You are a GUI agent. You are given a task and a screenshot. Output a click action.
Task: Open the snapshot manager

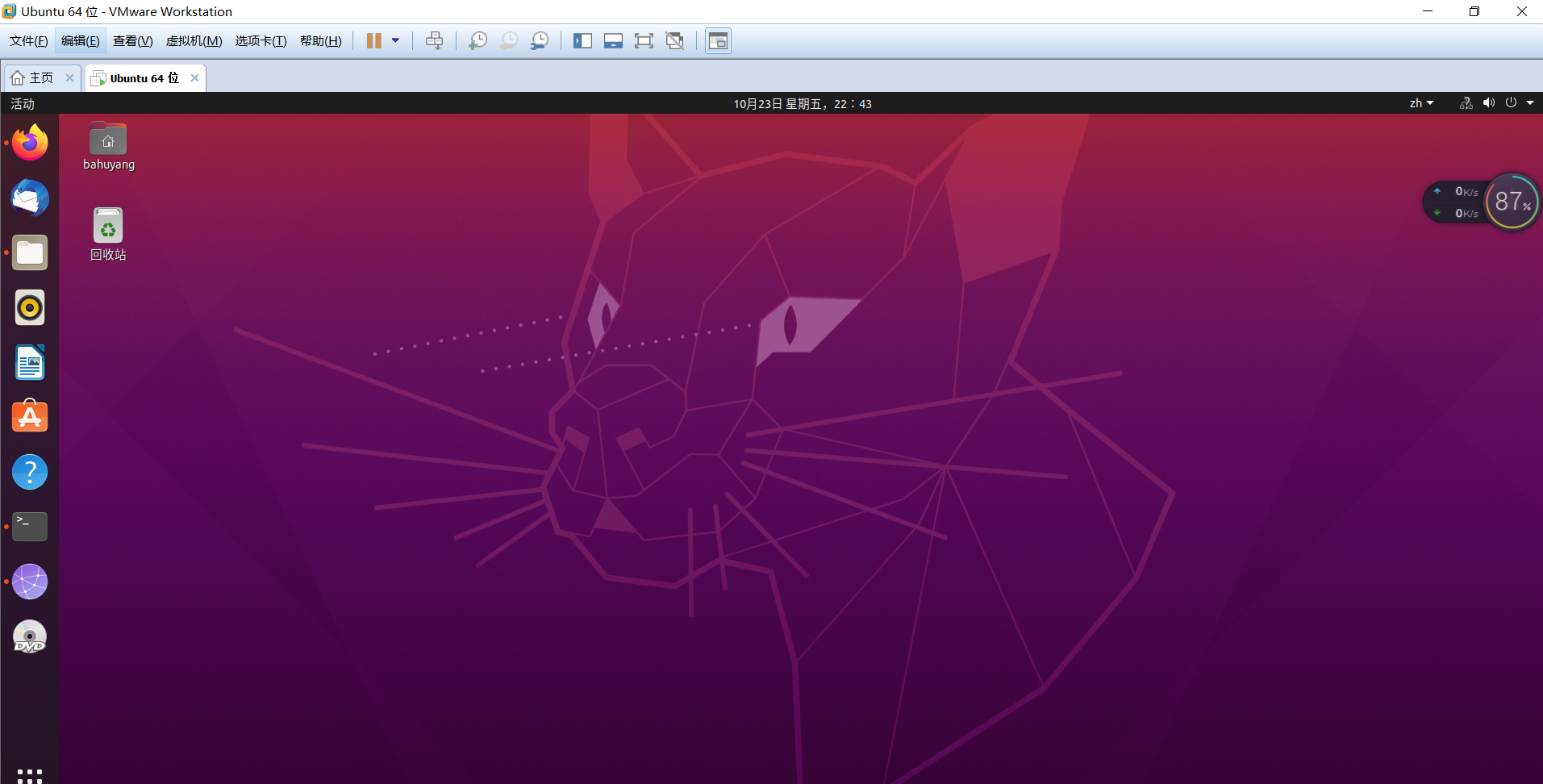[540, 41]
